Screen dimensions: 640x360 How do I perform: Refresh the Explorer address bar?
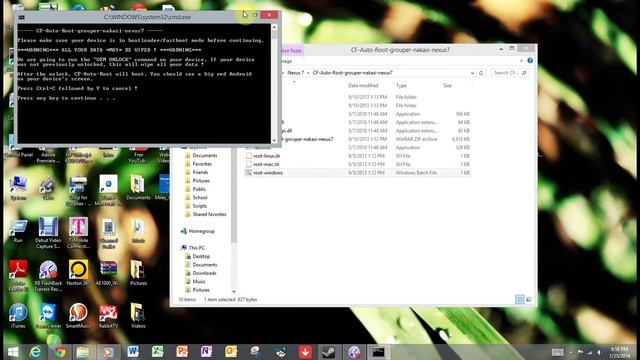tap(481, 73)
